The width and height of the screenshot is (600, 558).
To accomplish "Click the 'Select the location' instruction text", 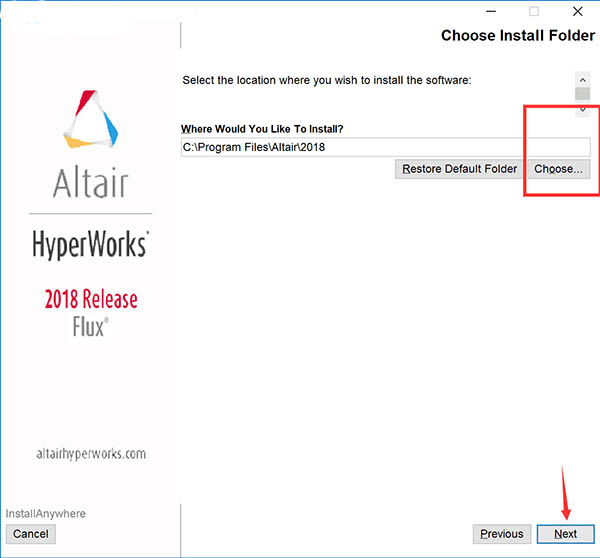I will (327, 80).
